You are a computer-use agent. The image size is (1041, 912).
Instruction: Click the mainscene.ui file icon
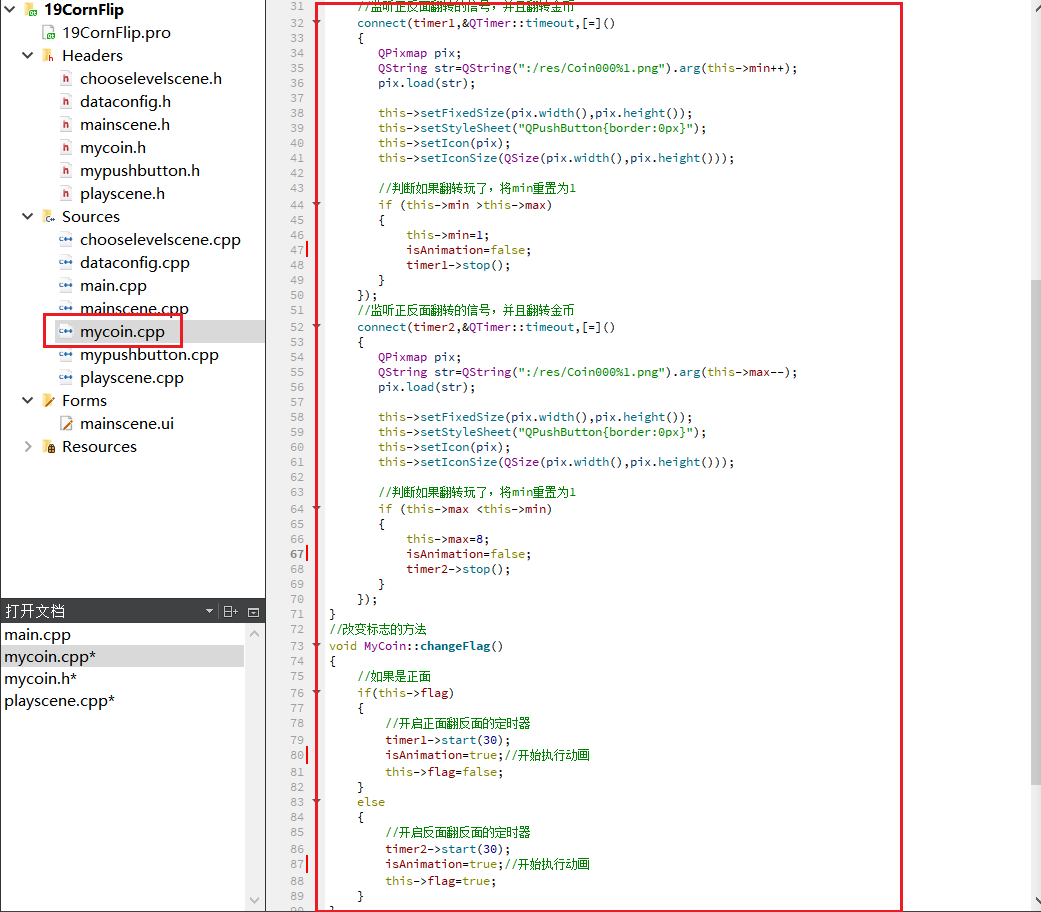tap(66, 423)
